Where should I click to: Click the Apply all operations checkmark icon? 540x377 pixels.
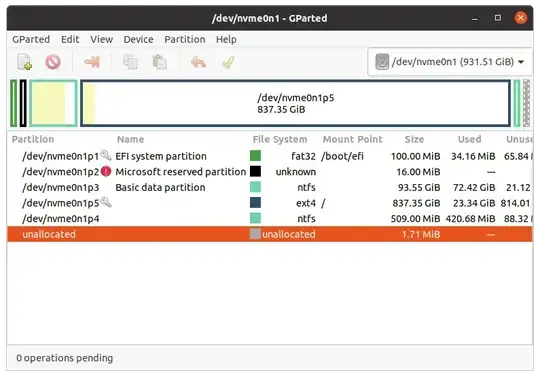pos(228,62)
